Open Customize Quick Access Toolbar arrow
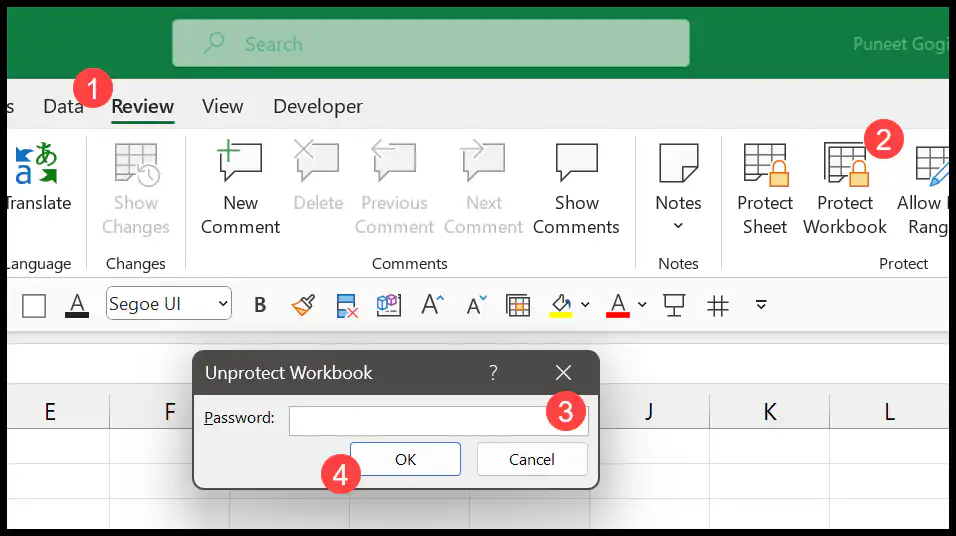Image resolution: width=956 pixels, height=536 pixels. tap(761, 304)
